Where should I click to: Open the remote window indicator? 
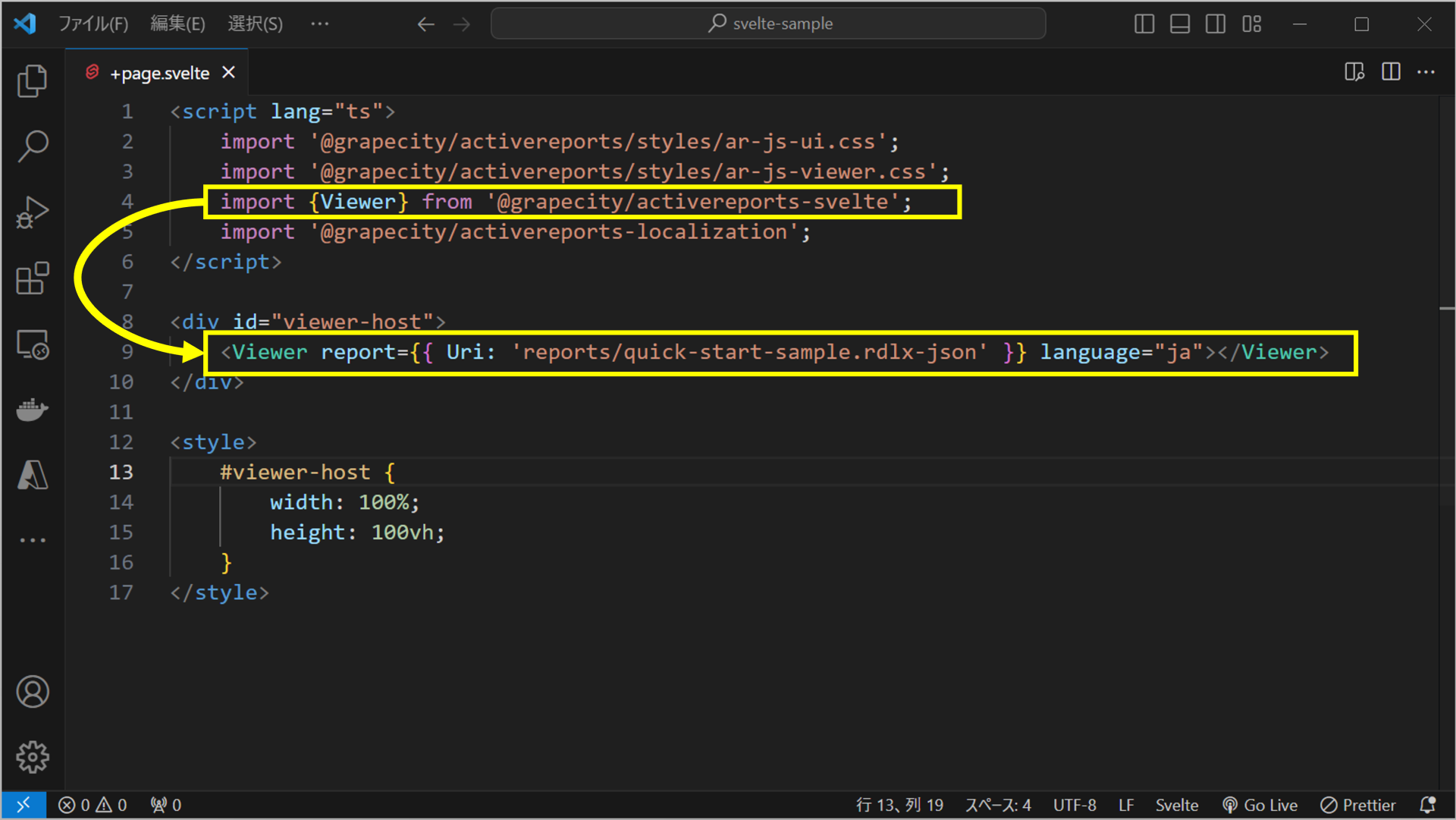click(24, 805)
